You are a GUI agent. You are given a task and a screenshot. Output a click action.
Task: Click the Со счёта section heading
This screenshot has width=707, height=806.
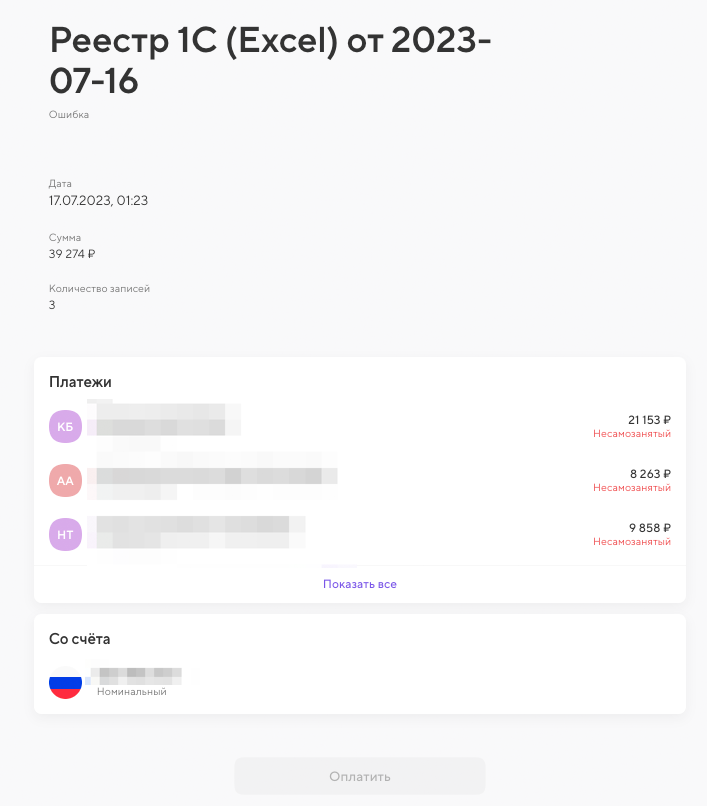pyautogui.click(x=79, y=638)
